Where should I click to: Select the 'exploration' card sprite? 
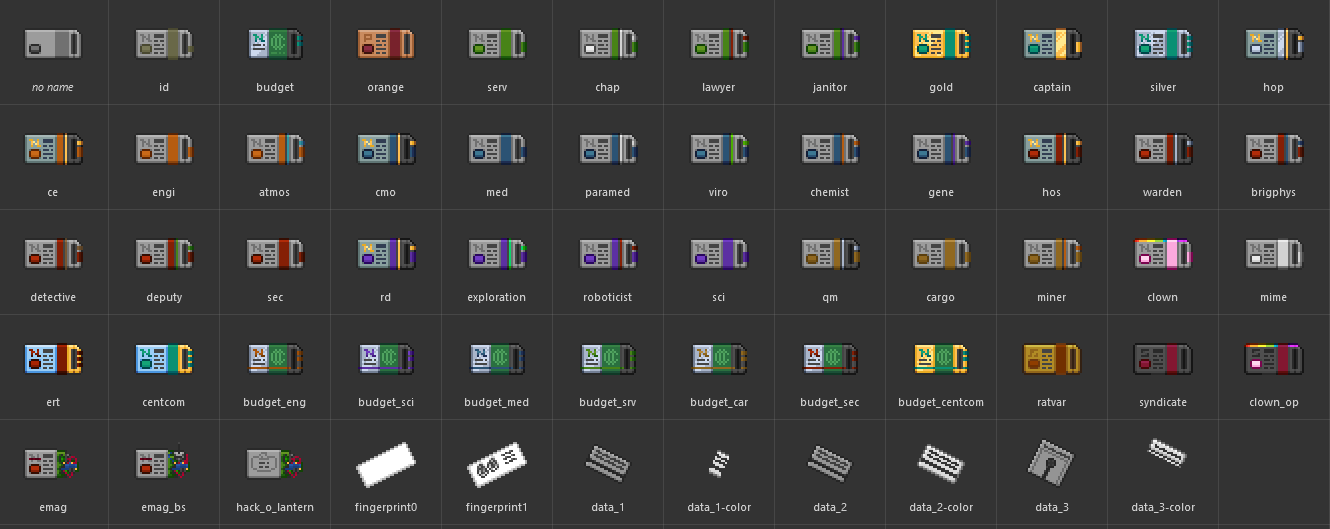point(497,254)
